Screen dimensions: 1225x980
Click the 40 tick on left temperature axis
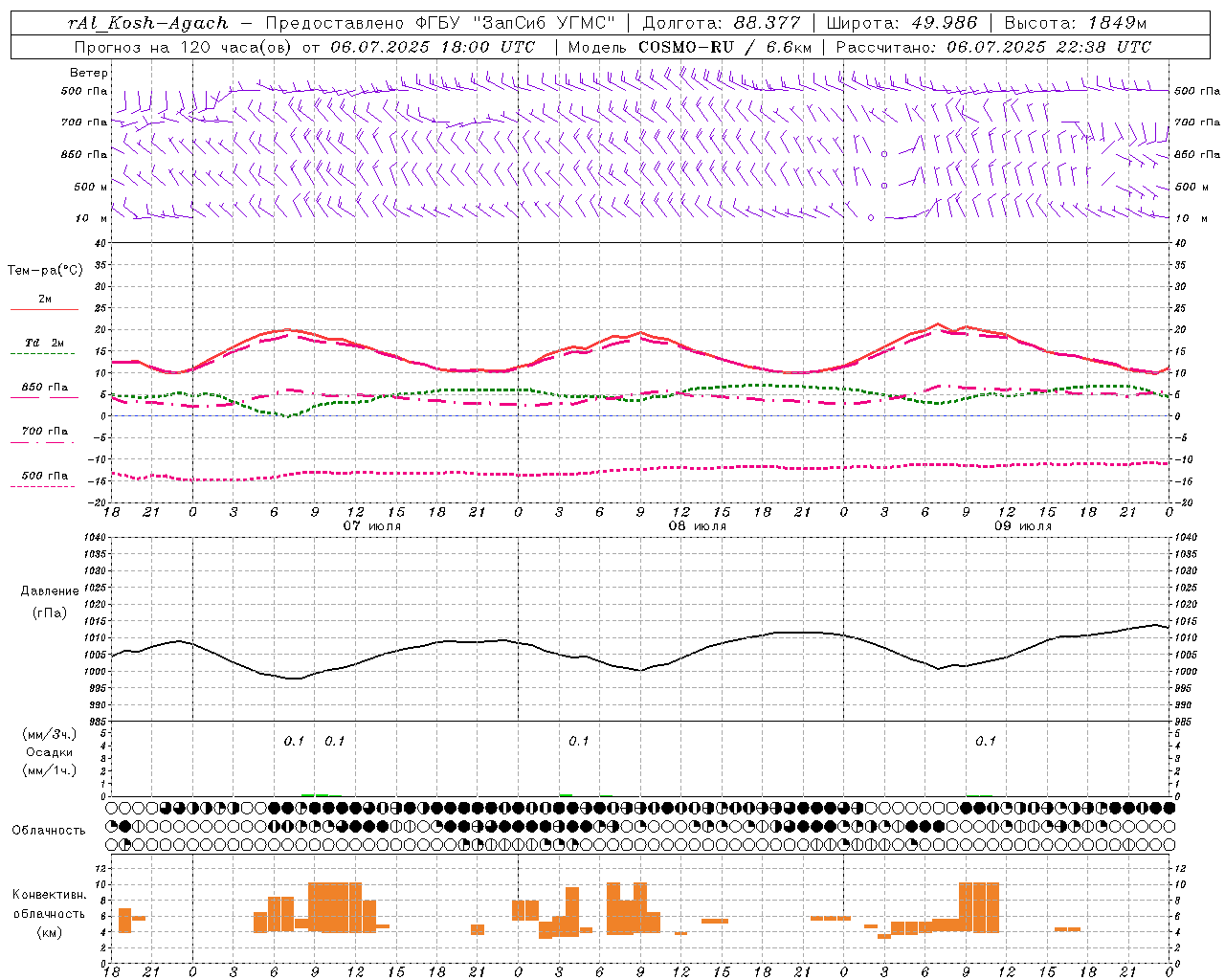coord(100,244)
